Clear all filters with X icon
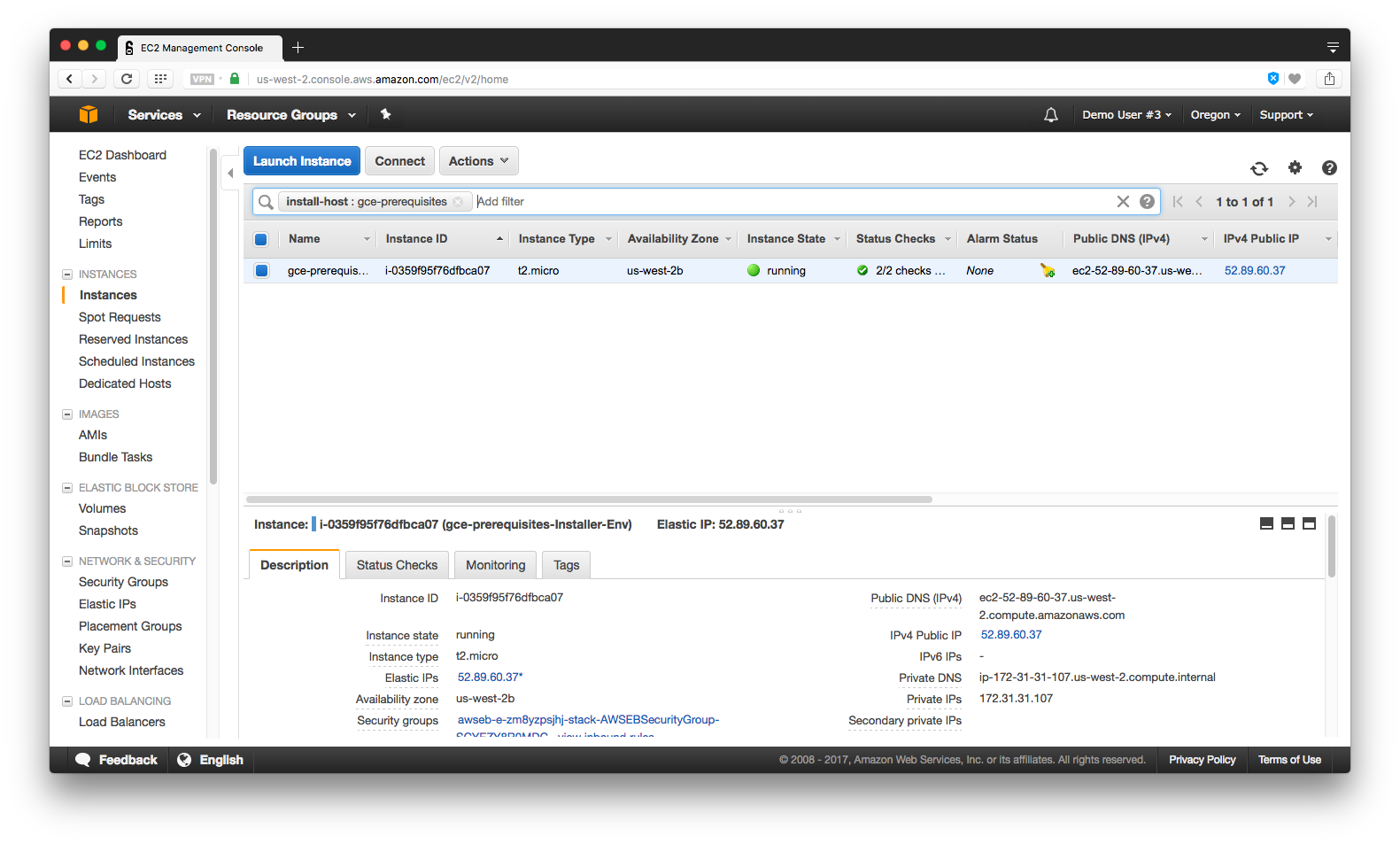 (x=1123, y=201)
